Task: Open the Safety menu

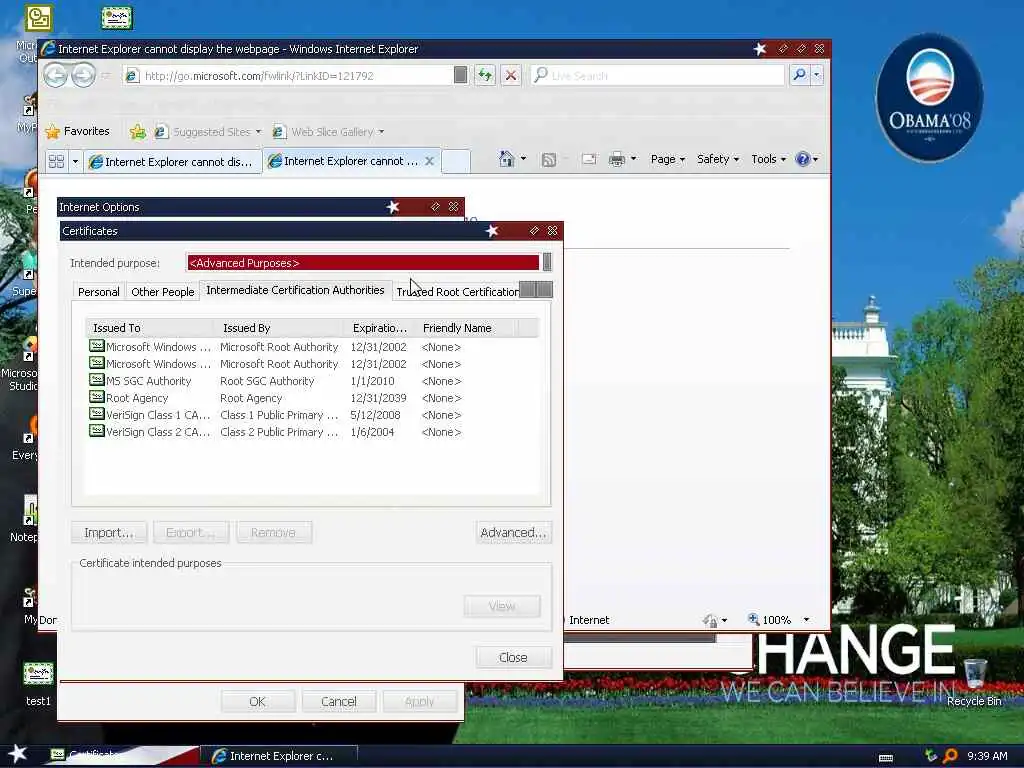Action: [718, 159]
